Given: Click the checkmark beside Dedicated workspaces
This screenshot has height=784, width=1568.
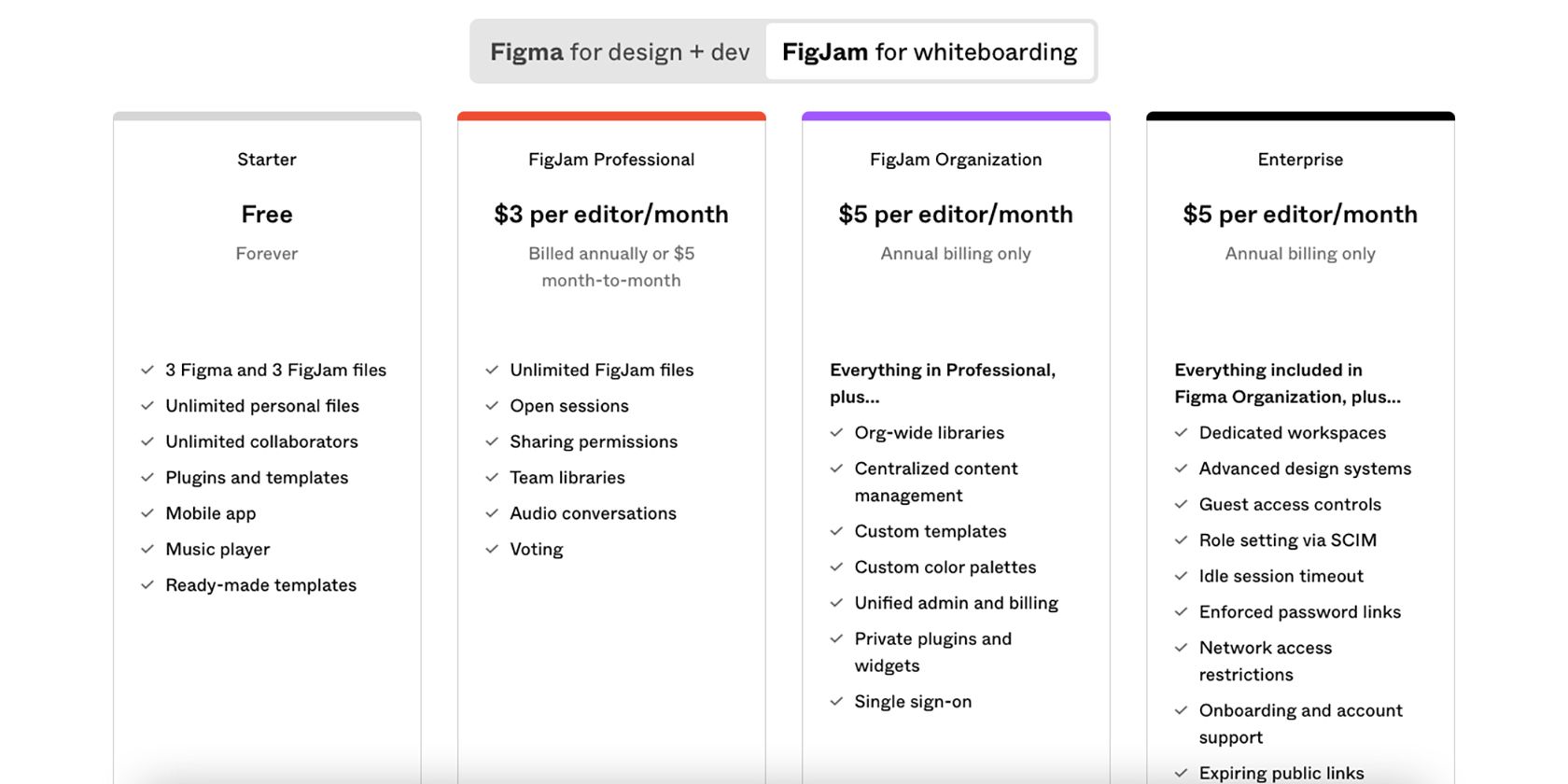Looking at the screenshot, I should point(1180,433).
